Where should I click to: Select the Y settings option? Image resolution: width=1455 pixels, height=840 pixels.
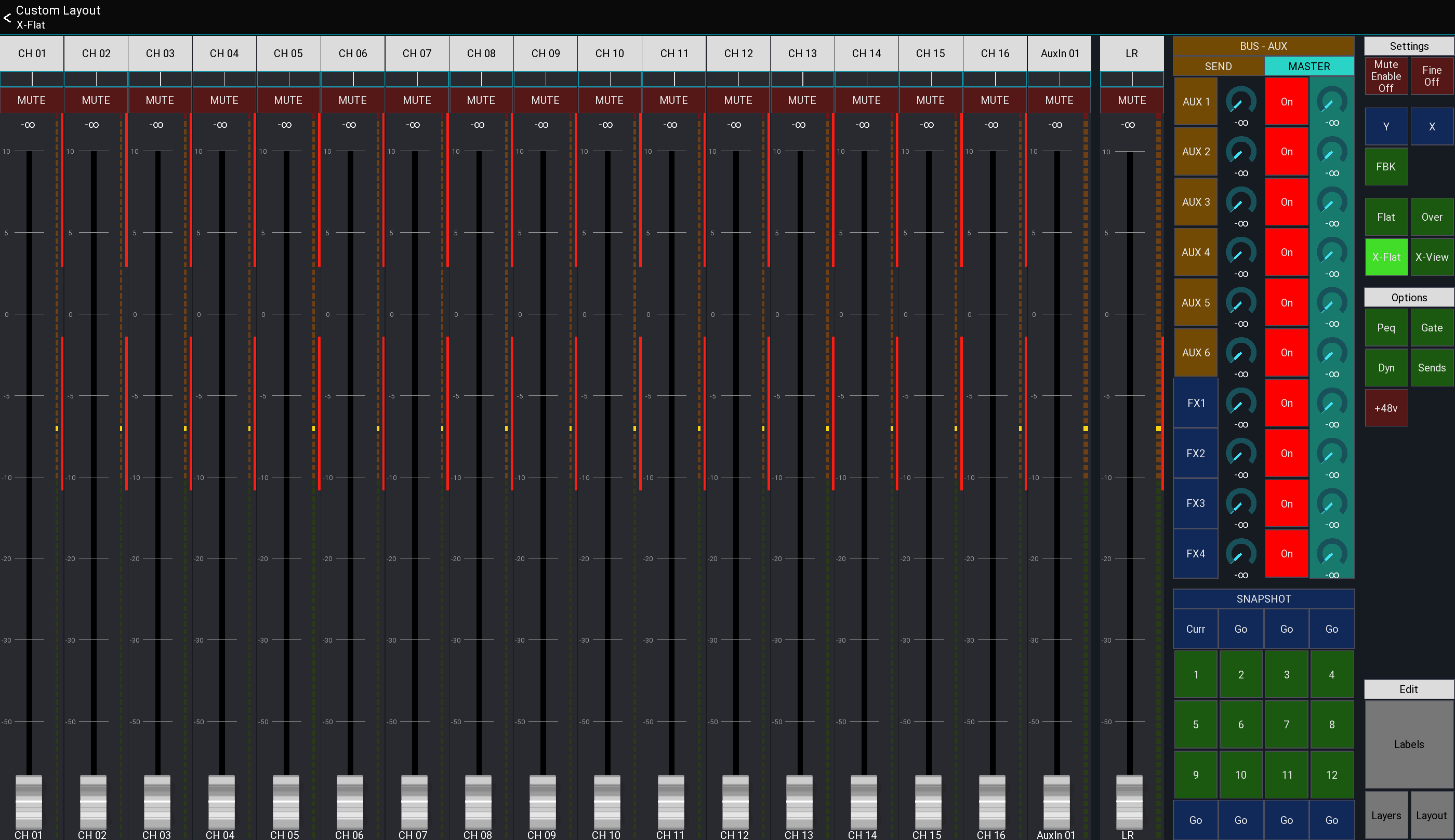[1386, 126]
